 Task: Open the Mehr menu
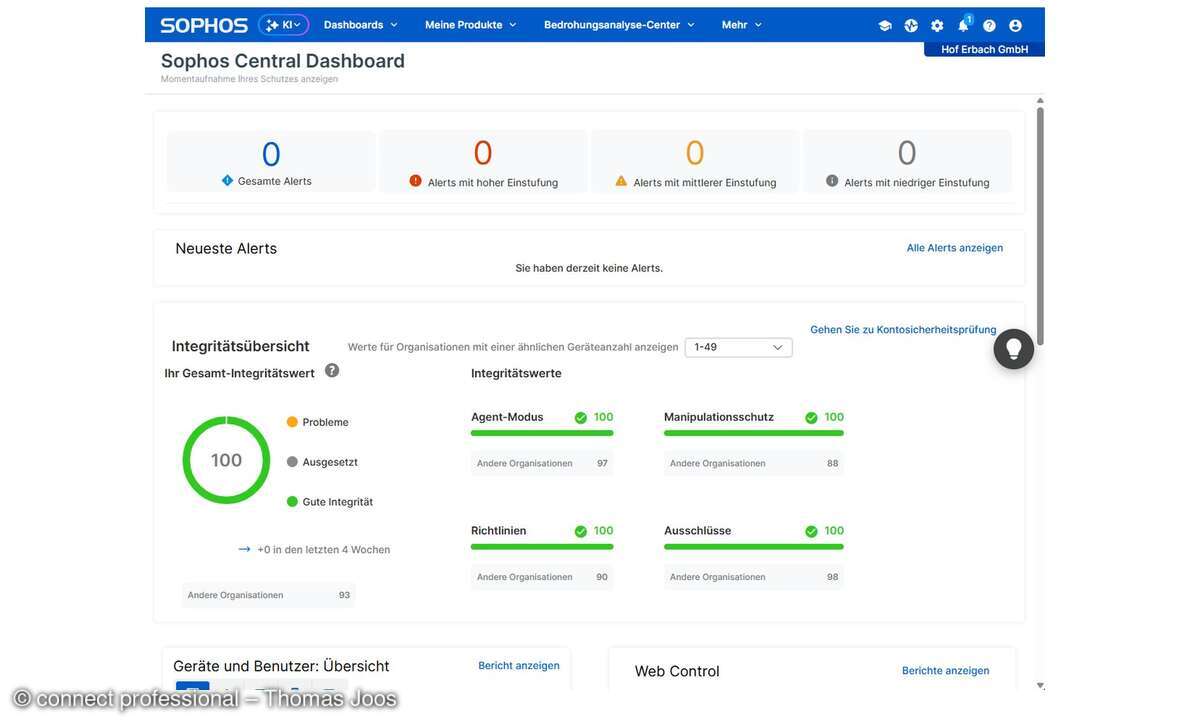coord(742,25)
